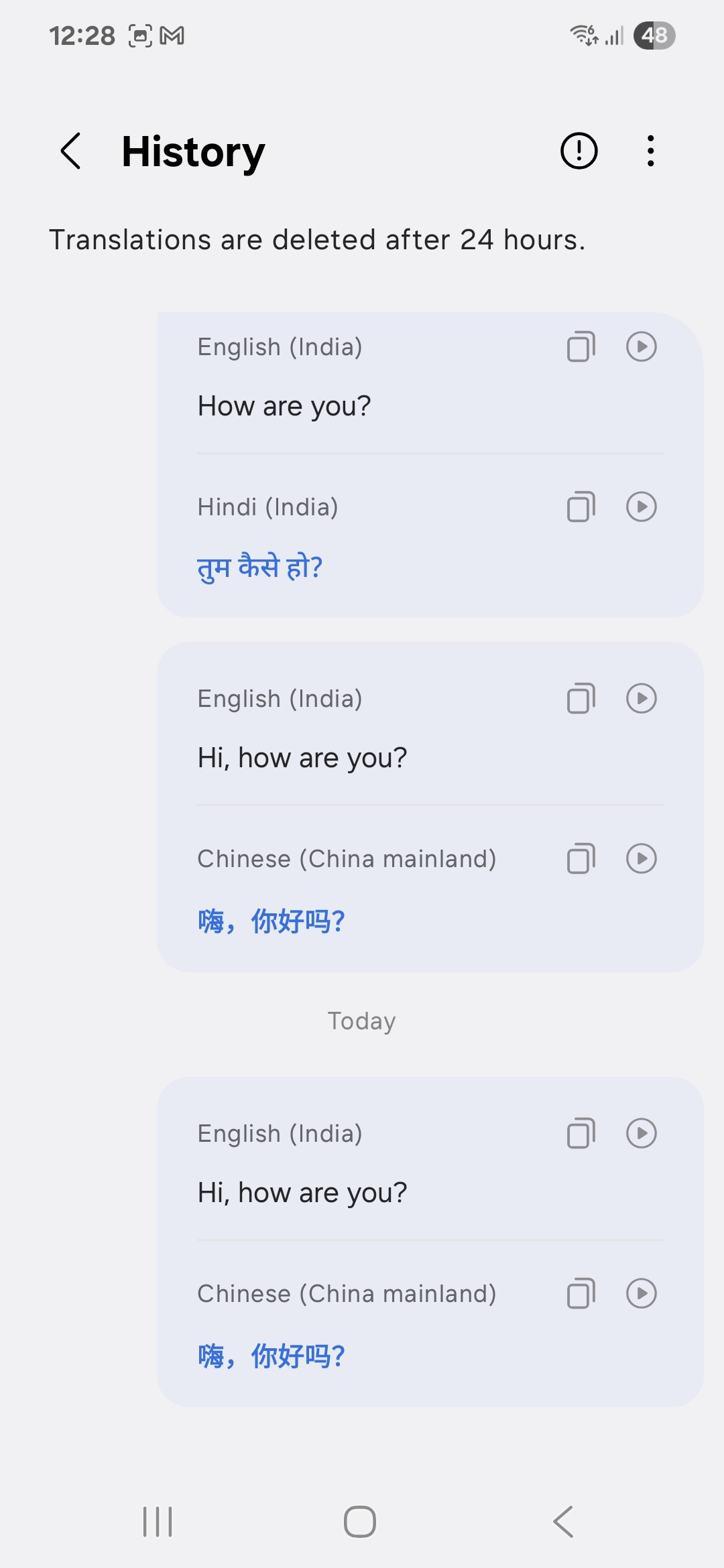
Task: Play the Chinese translation above the Today label
Action: coord(642,858)
